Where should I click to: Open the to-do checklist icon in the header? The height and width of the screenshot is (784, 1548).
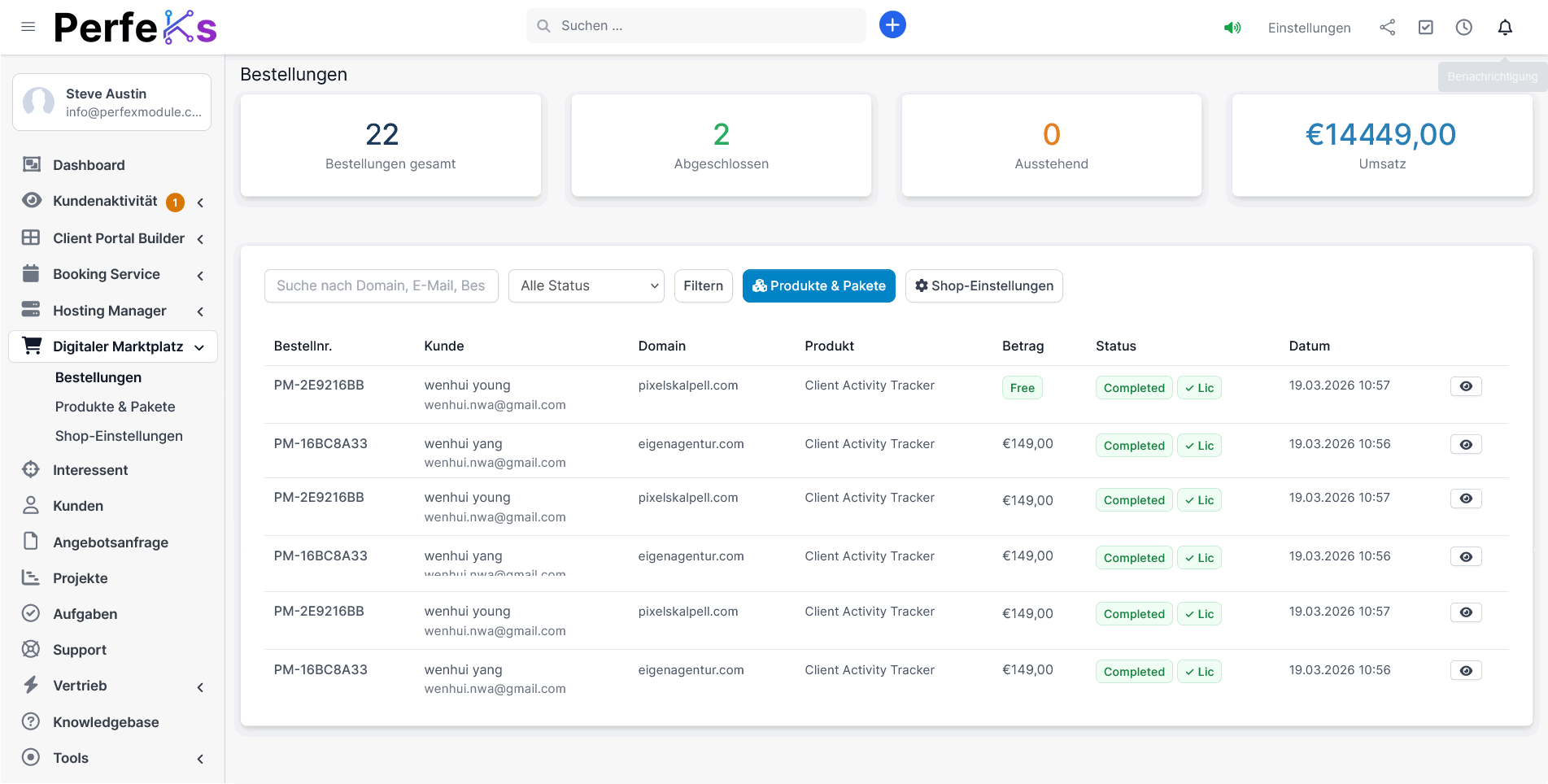tap(1425, 28)
